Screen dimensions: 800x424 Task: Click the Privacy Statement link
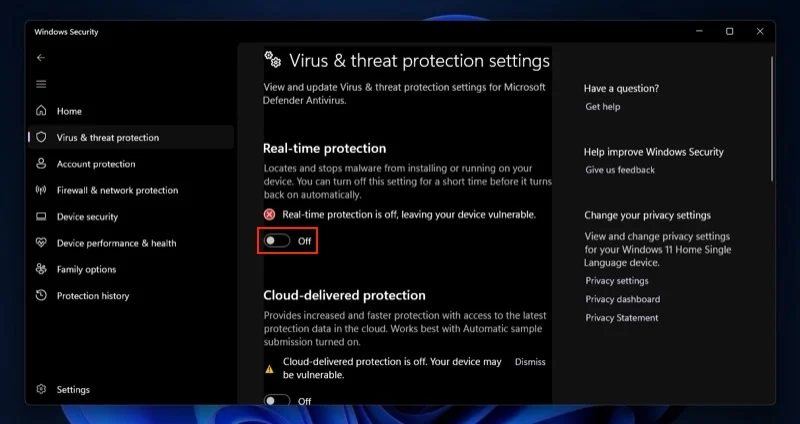click(622, 318)
